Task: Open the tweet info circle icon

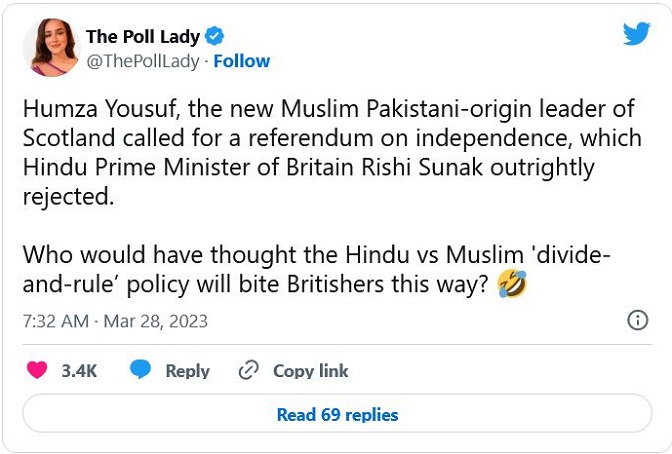Action: [x=636, y=320]
